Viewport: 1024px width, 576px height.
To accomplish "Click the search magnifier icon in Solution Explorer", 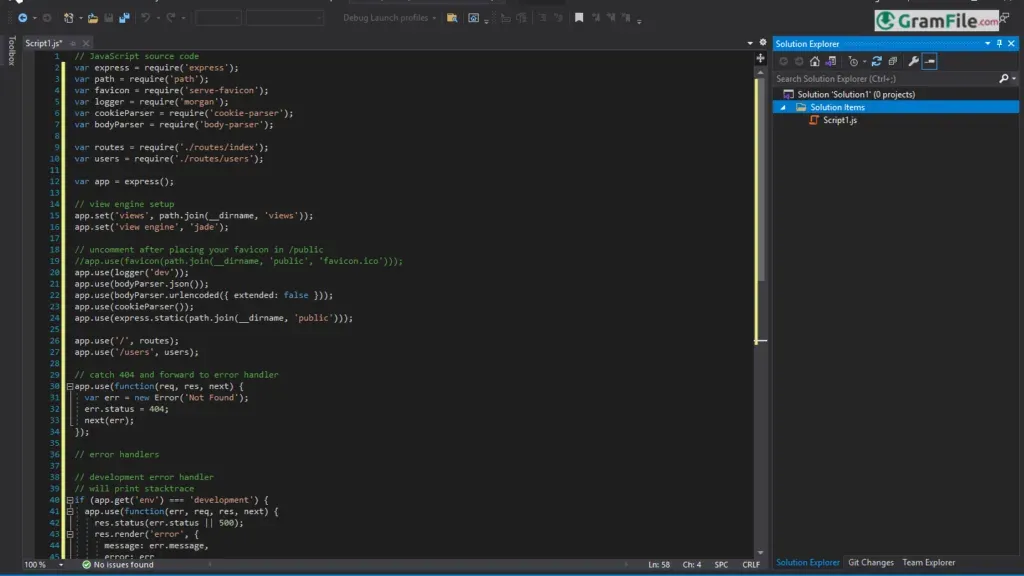I will (1004, 79).
